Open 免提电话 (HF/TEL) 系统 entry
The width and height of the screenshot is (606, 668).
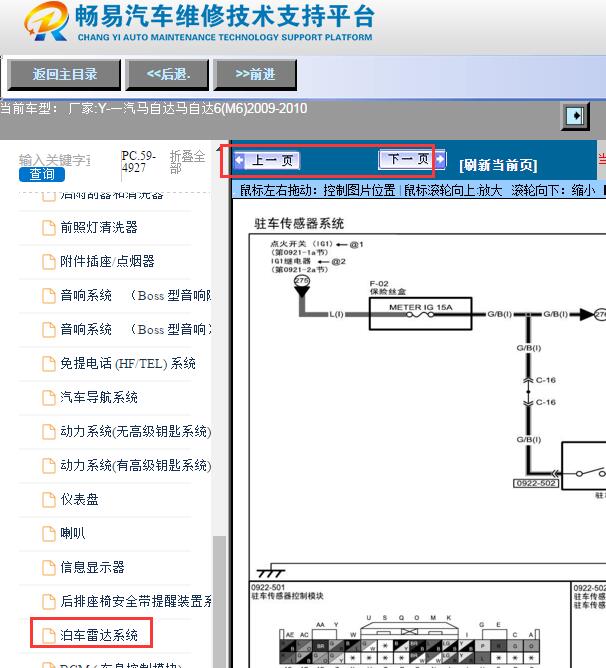click(128, 363)
